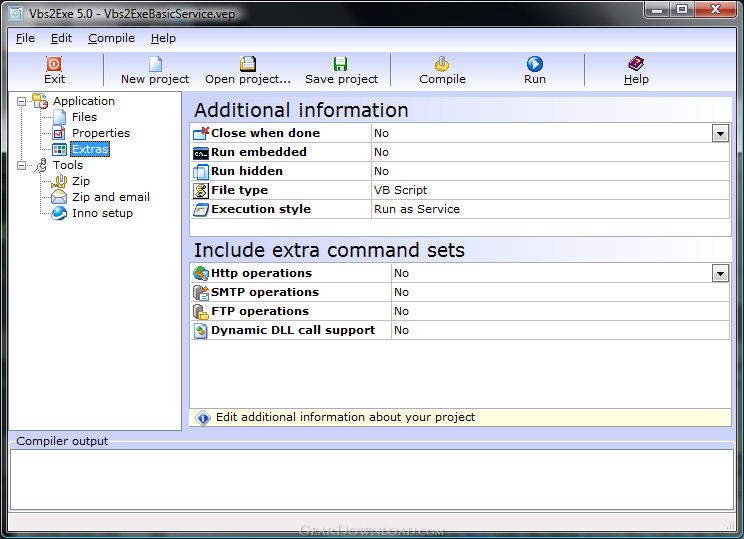744x539 pixels.
Task: Click the info icon in hint bar
Action: [203, 418]
